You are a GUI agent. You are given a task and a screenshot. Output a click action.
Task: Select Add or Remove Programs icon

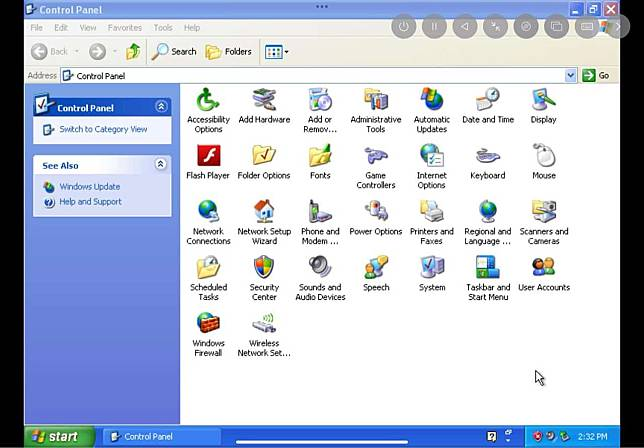320,110
